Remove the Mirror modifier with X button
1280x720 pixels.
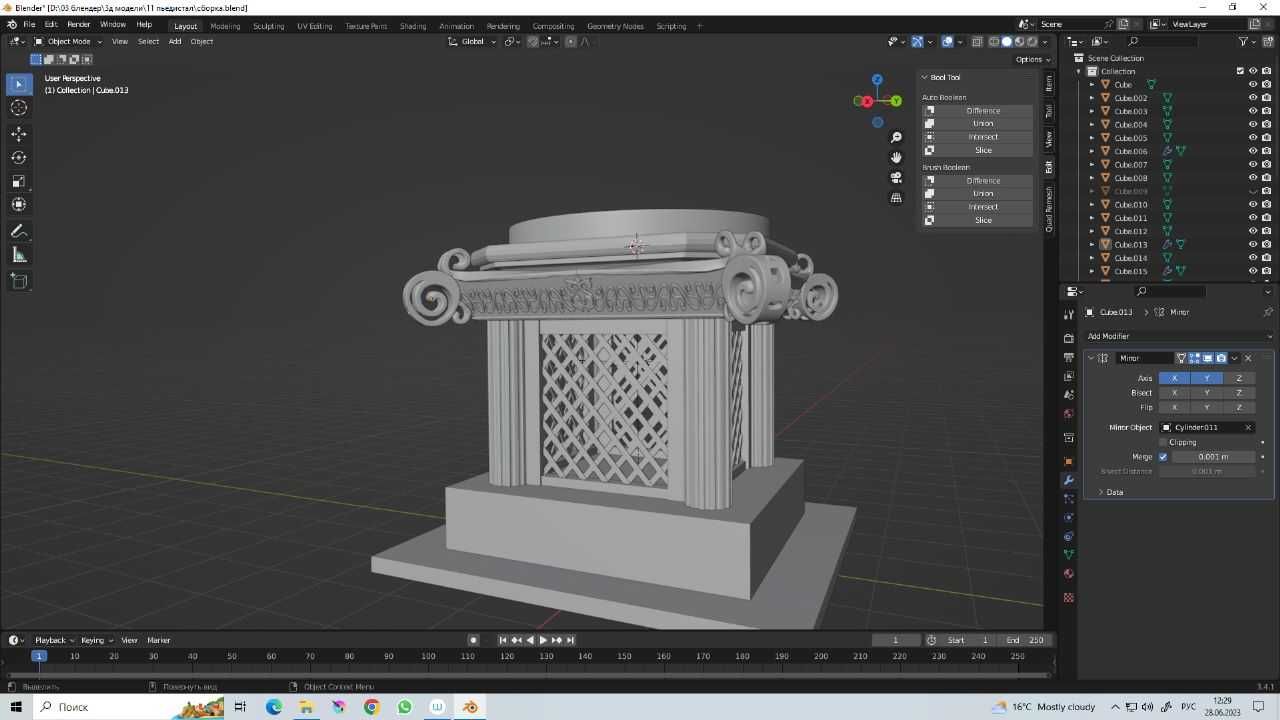[x=1247, y=358]
